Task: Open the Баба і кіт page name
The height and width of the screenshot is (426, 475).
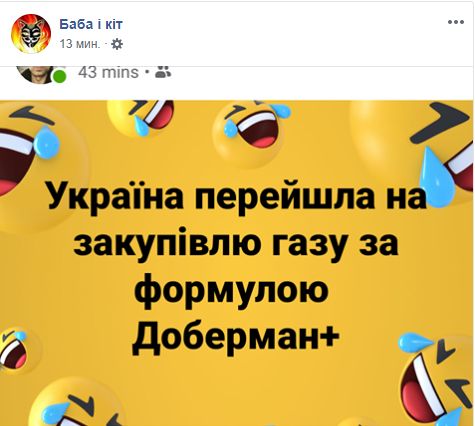Action: [91, 24]
